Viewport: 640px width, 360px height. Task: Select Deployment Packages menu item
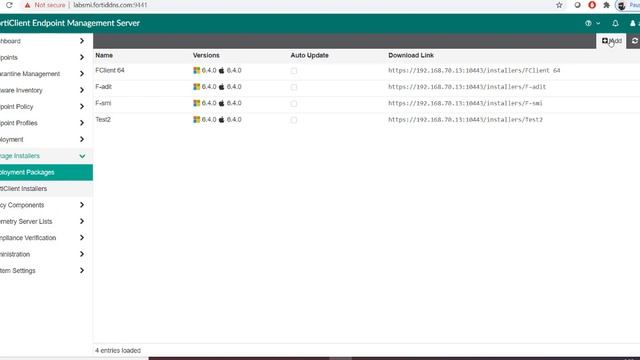46,172
